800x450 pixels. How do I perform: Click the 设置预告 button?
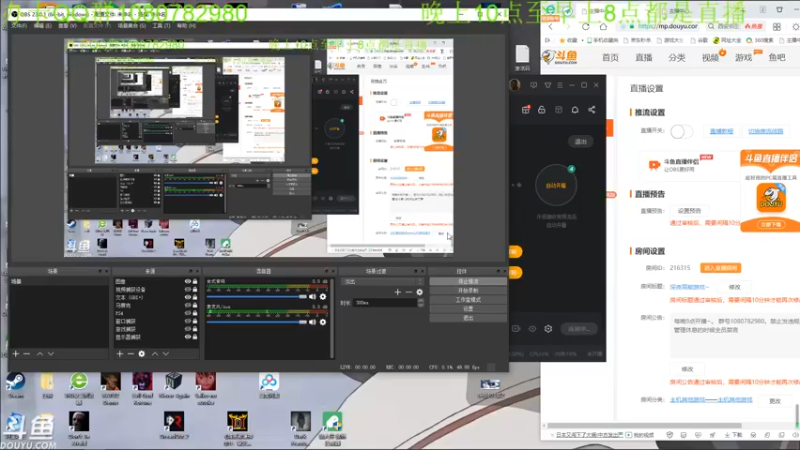[x=689, y=211]
